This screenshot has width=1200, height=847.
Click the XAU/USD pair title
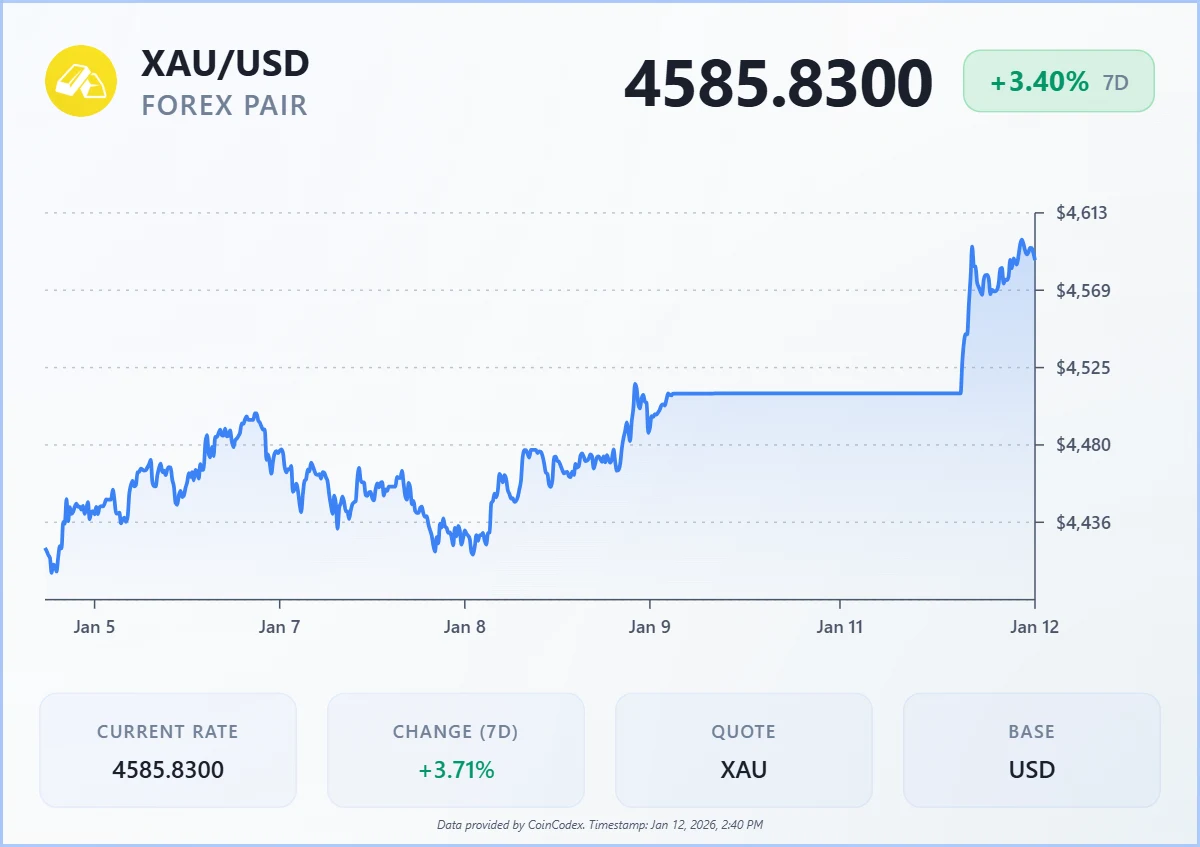pos(225,63)
